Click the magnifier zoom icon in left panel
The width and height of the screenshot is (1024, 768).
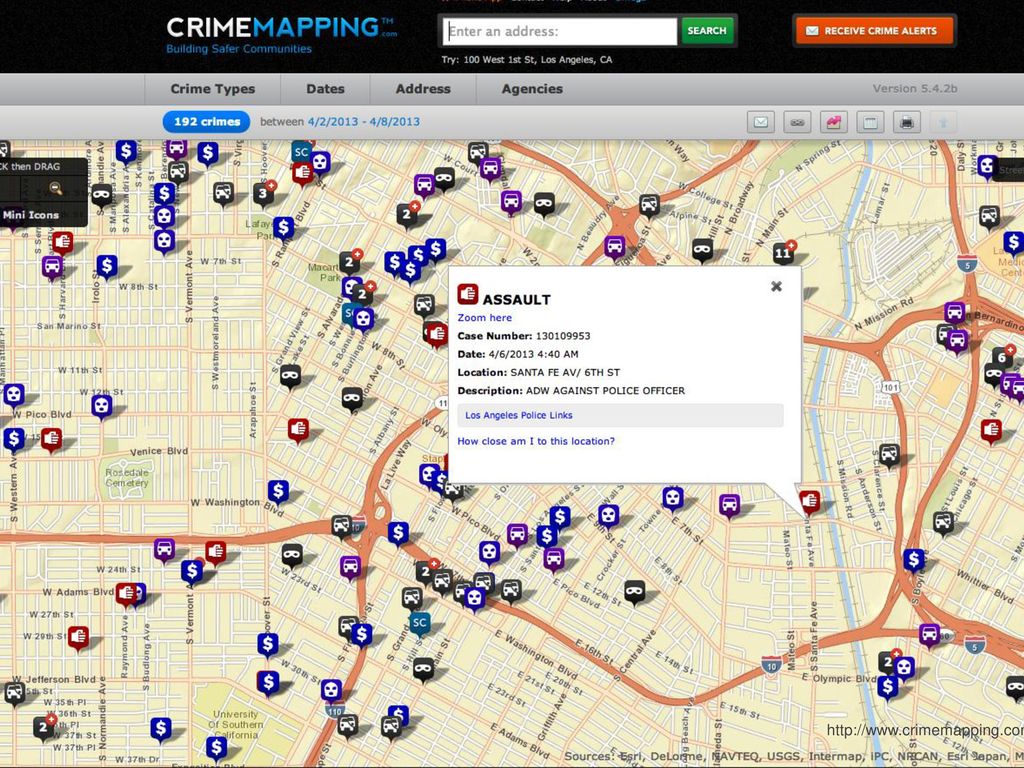56,189
